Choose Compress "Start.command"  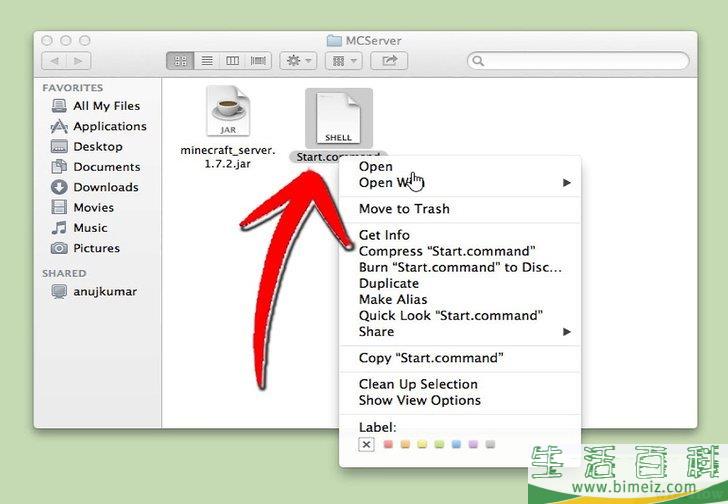[447, 251]
